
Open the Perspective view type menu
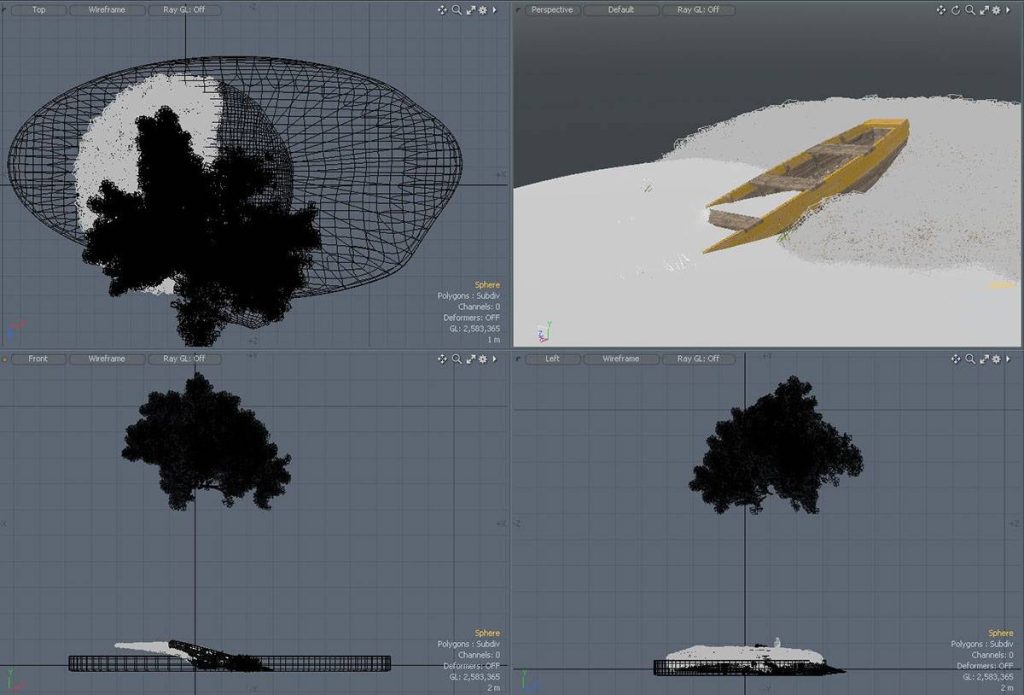pos(552,10)
